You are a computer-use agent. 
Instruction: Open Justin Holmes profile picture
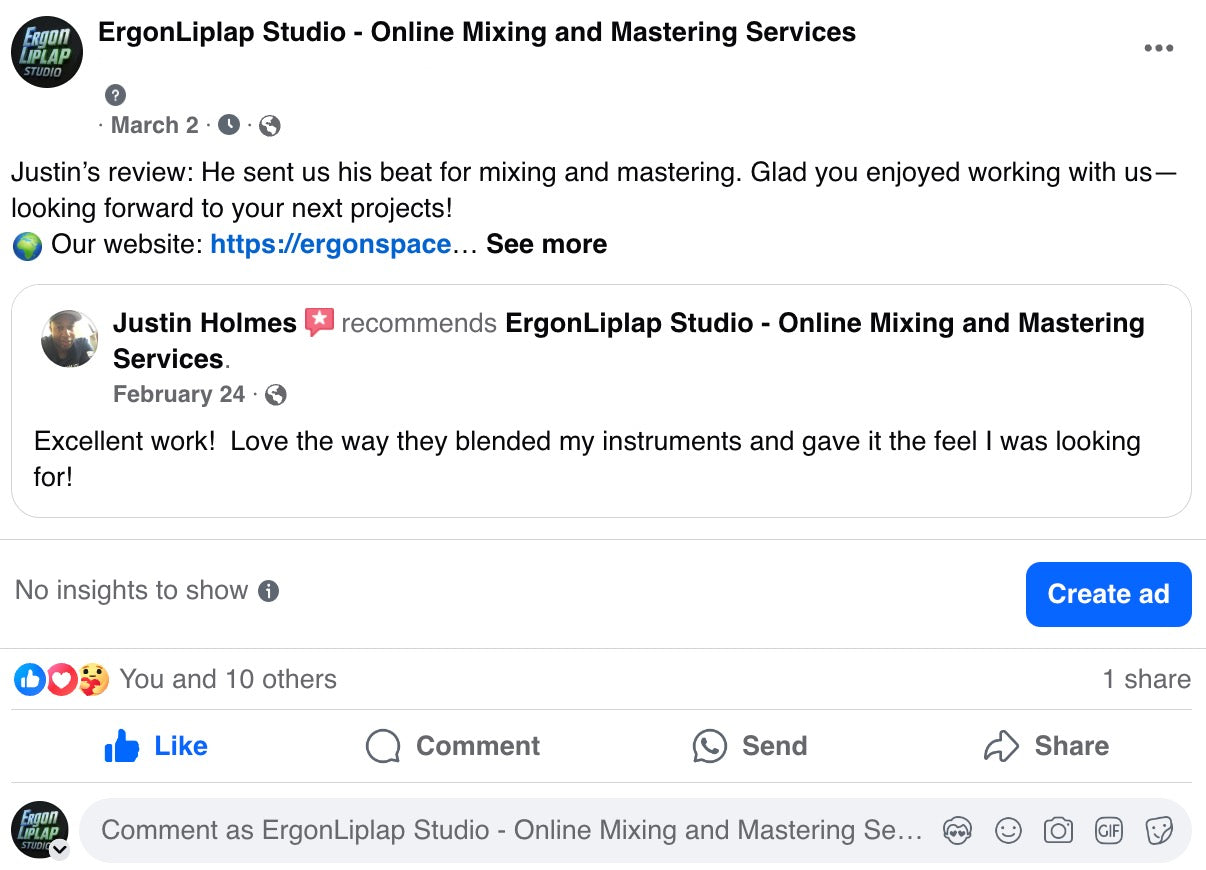click(x=70, y=339)
